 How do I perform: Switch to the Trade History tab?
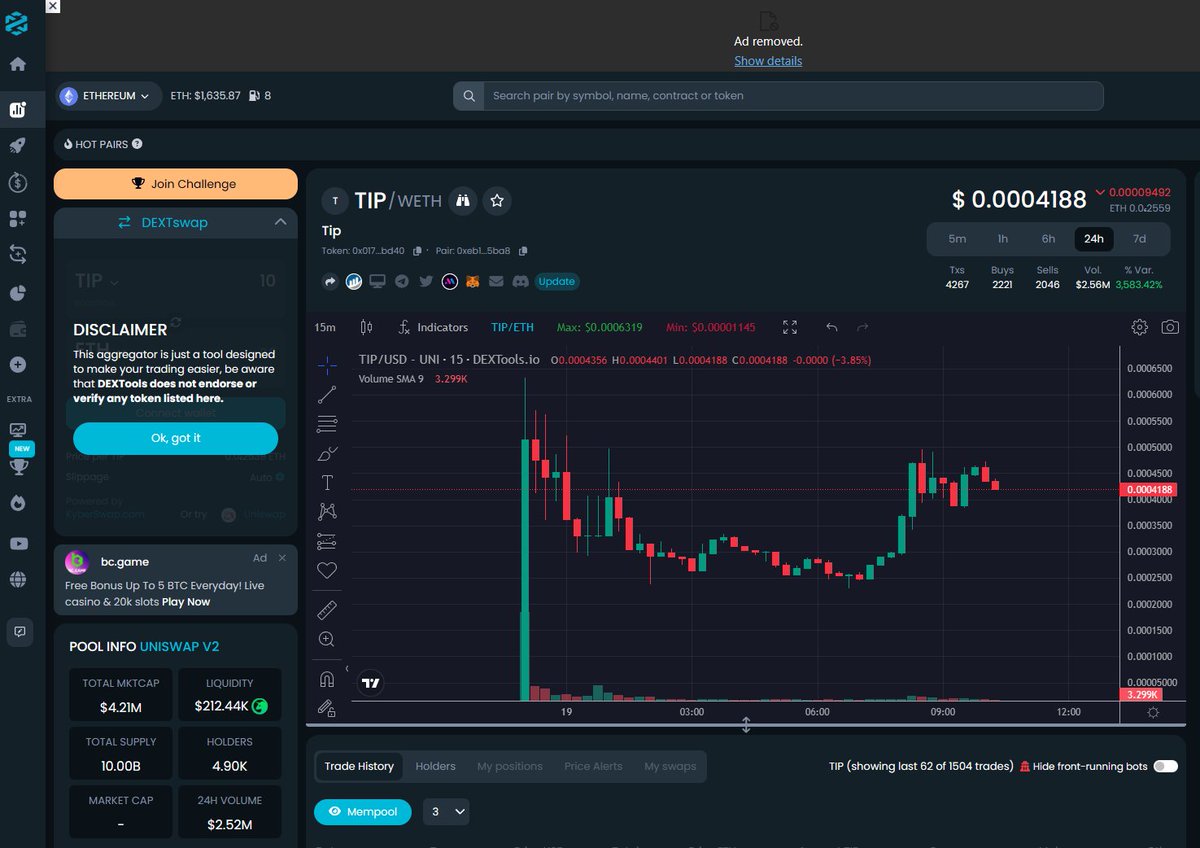pyautogui.click(x=359, y=766)
